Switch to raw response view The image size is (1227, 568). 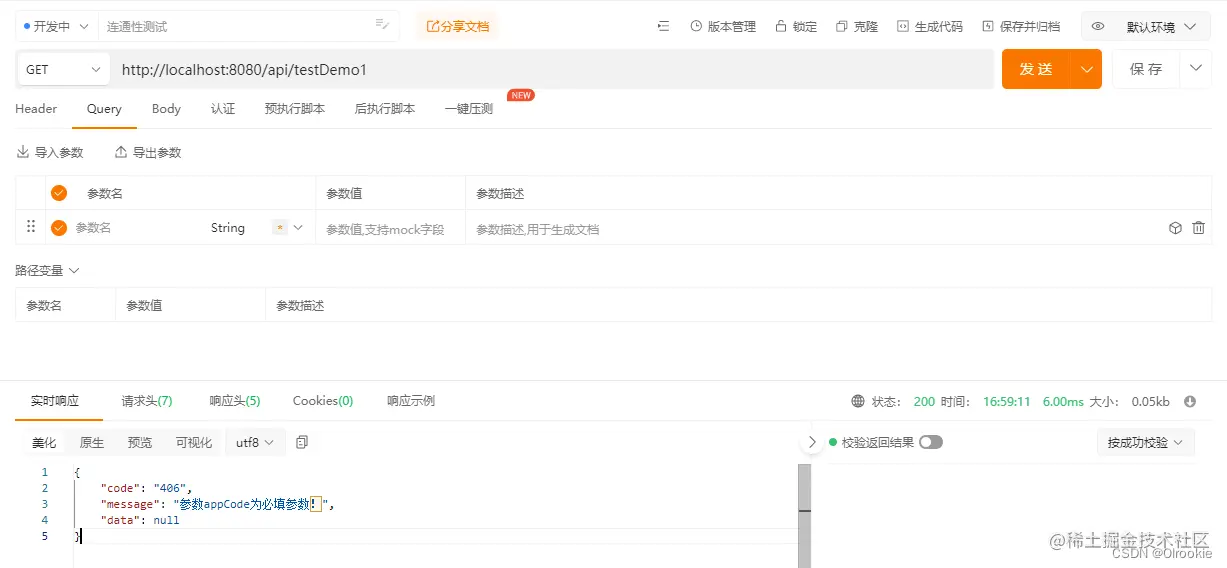[92, 442]
